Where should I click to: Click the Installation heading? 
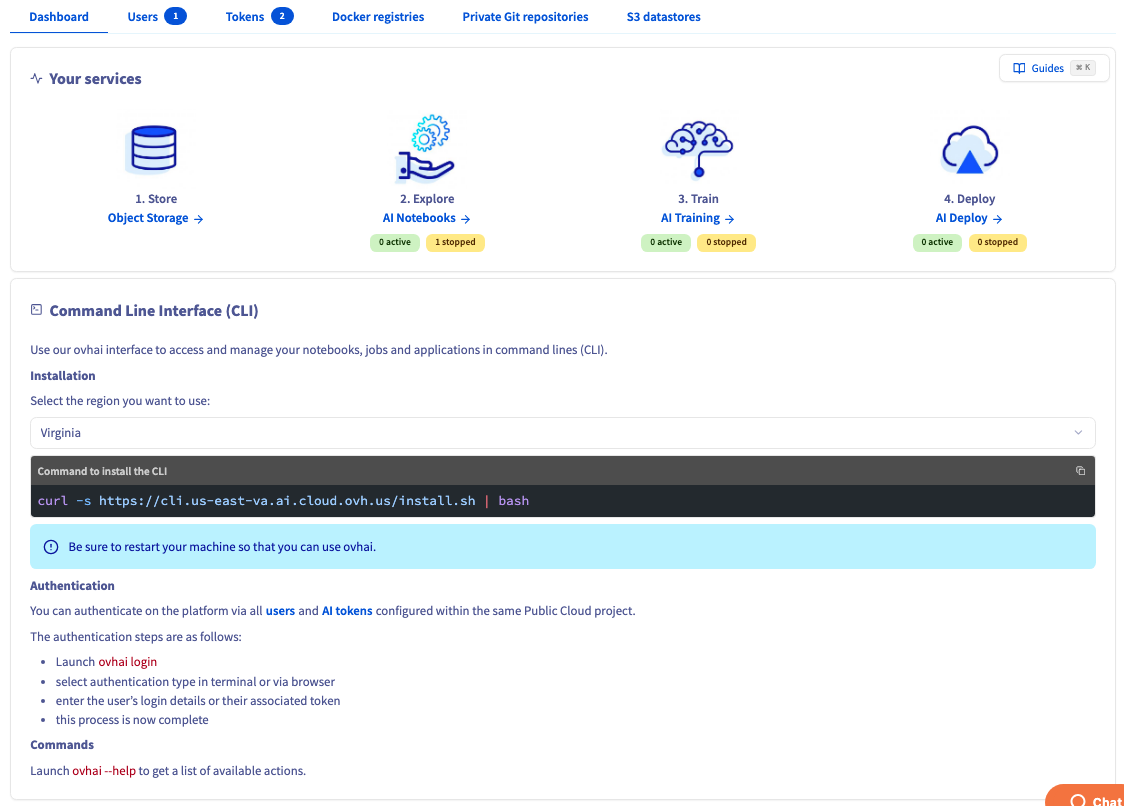pos(62,376)
